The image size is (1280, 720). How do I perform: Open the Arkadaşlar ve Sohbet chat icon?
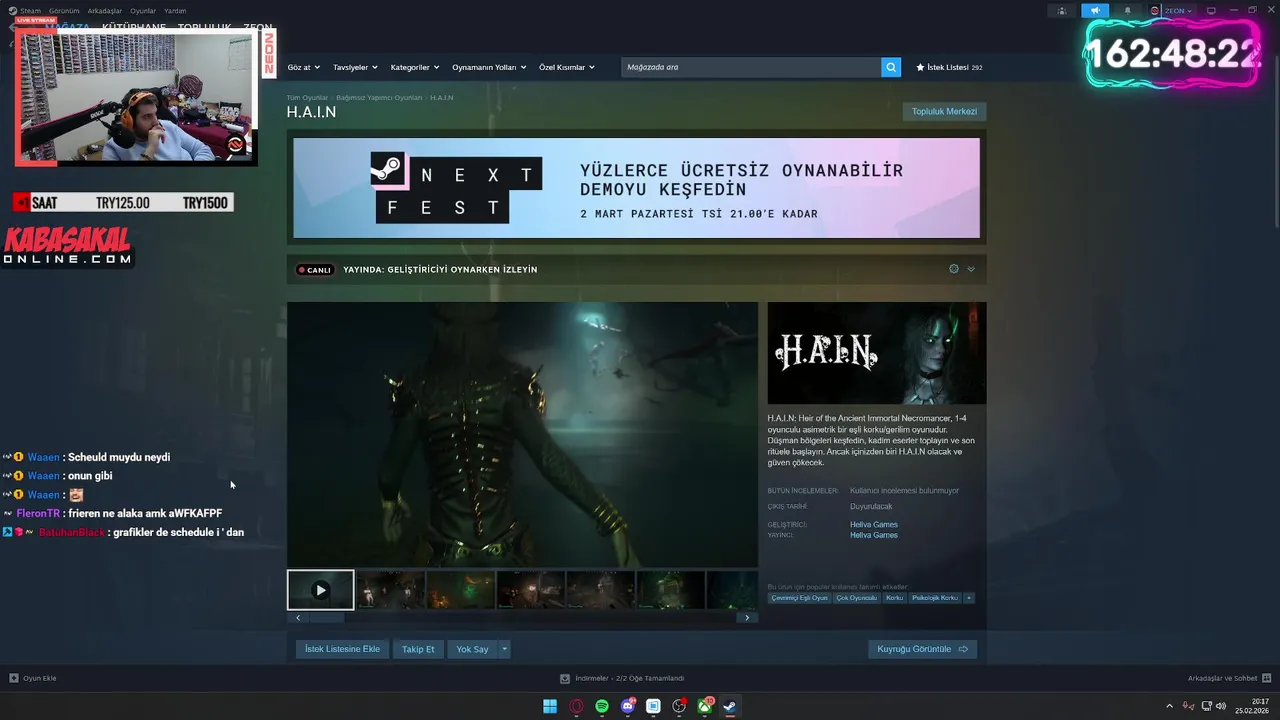pyautogui.click(x=1267, y=678)
